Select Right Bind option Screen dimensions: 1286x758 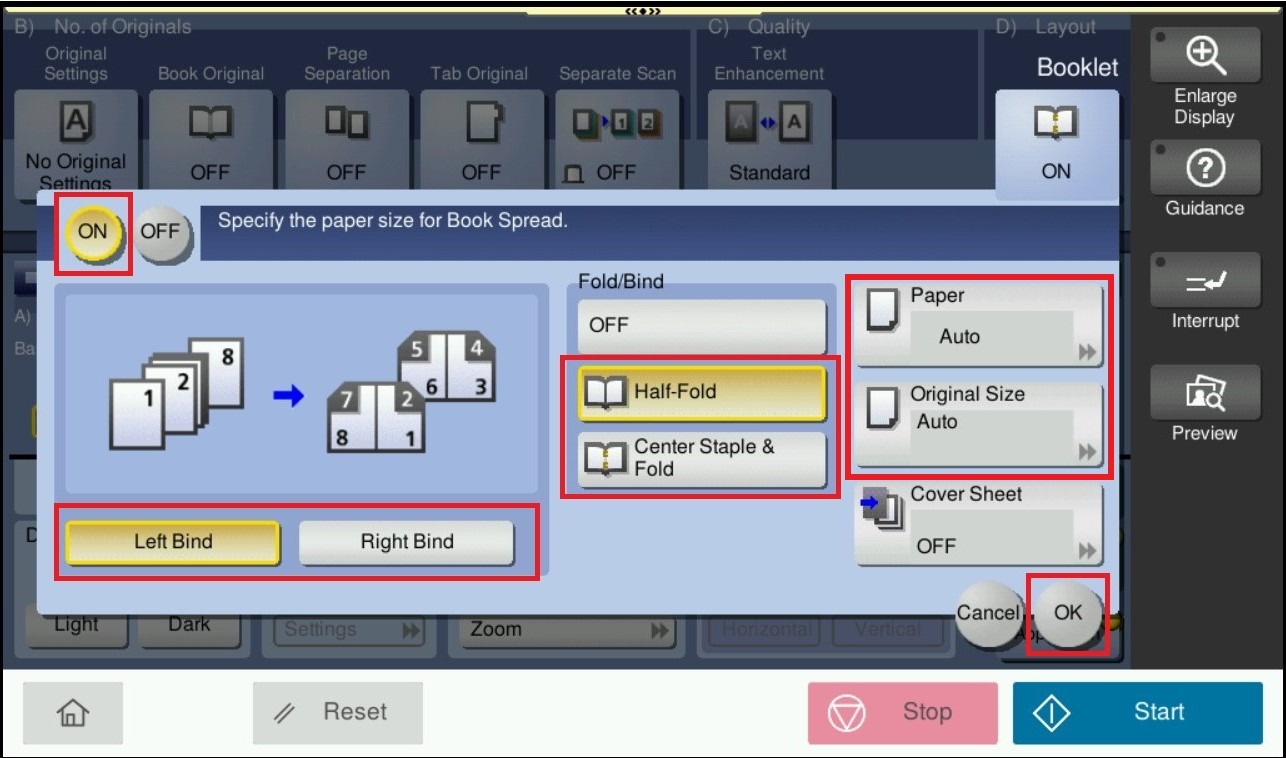(x=406, y=542)
